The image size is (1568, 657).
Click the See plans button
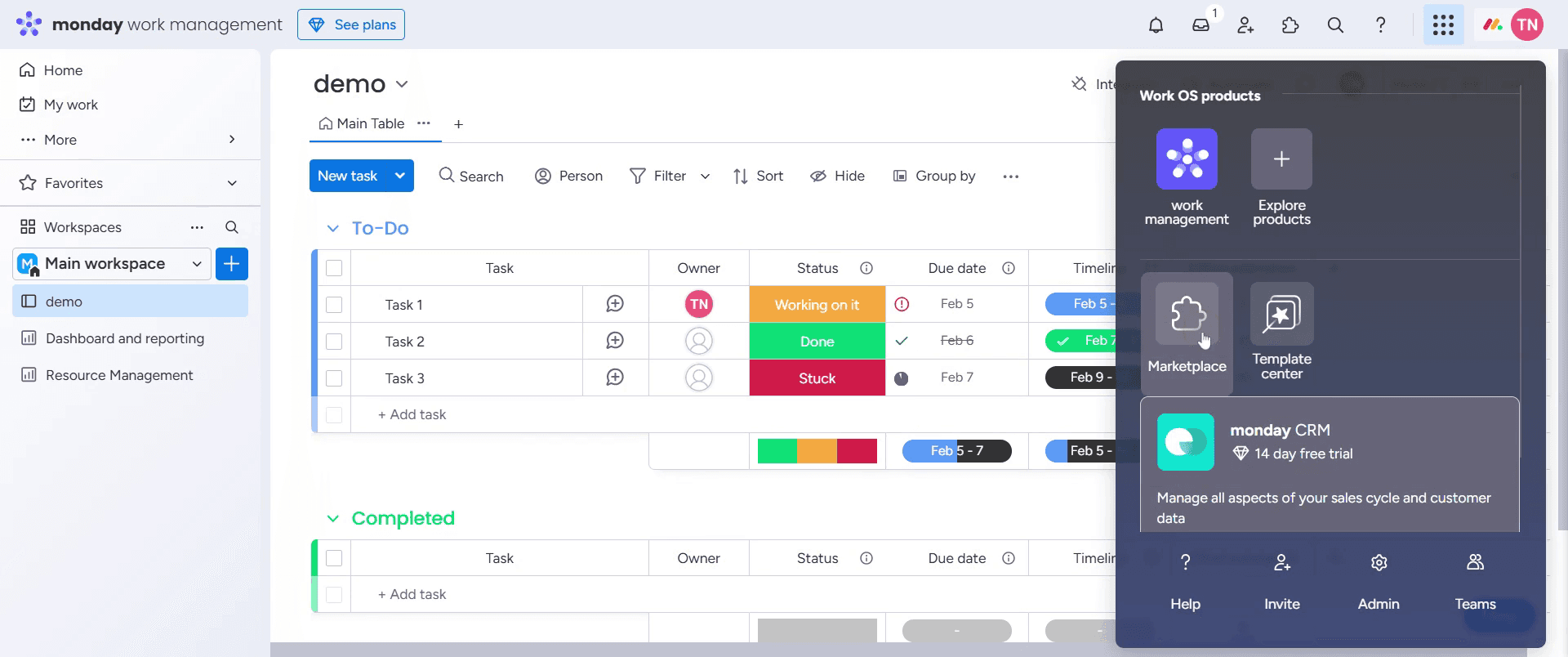pyautogui.click(x=351, y=25)
